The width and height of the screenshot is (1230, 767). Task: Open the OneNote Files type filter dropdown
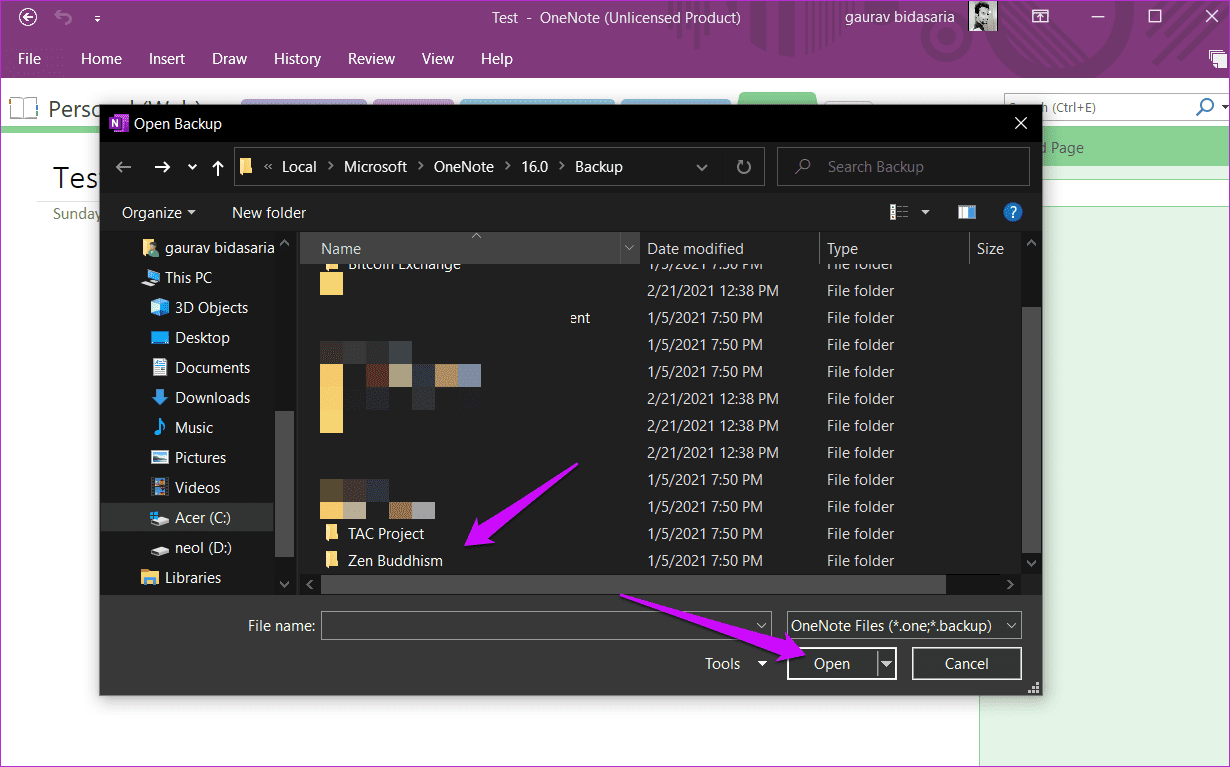(904, 625)
